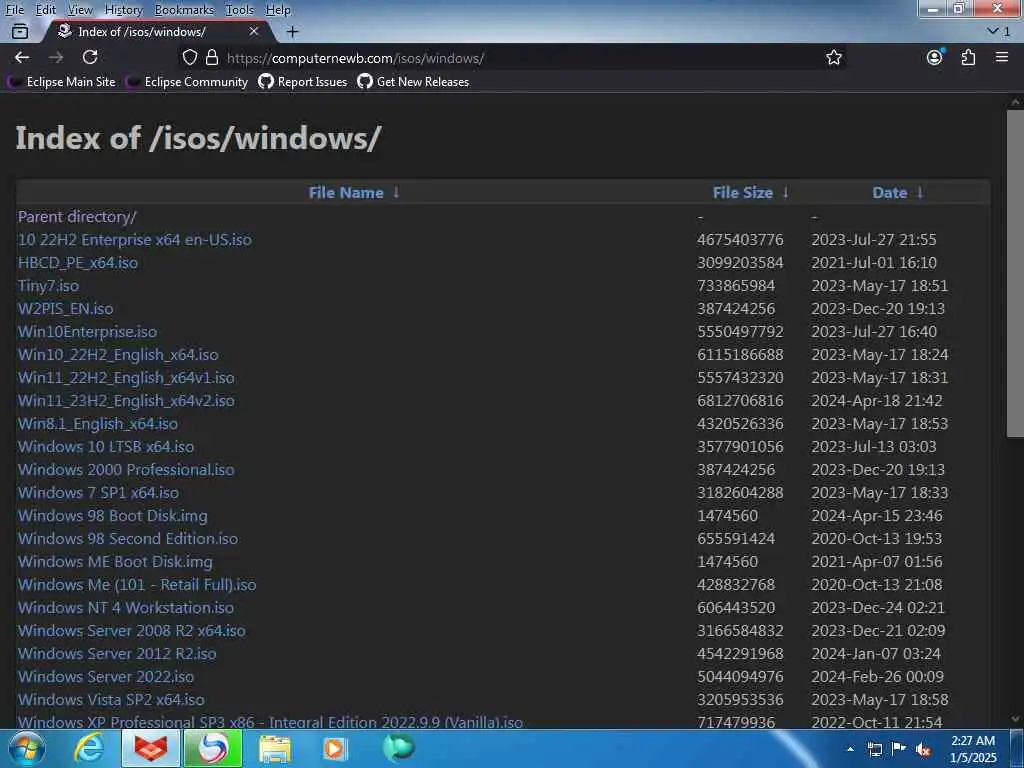
Task: Click the arrow beside Date header
Action: (x=920, y=192)
